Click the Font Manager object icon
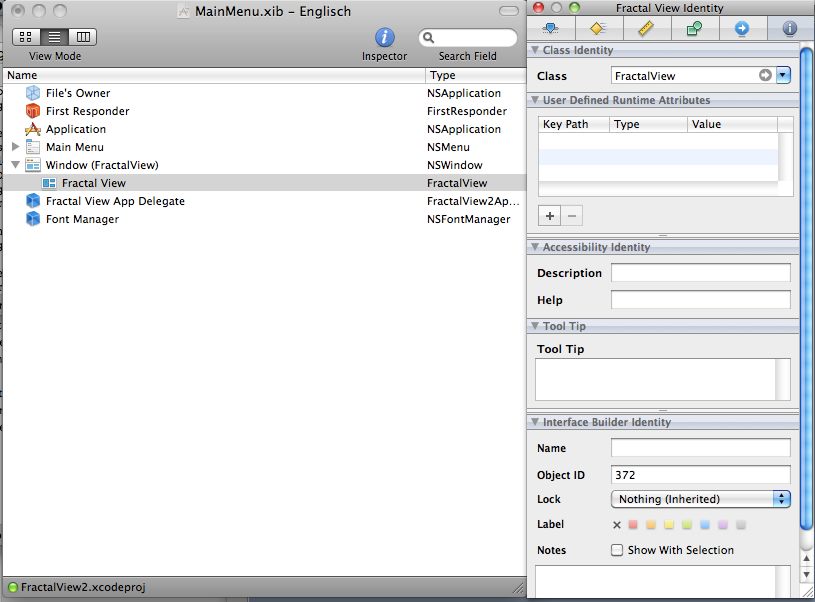Image resolution: width=815 pixels, height=602 pixels. (x=33, y=219)
